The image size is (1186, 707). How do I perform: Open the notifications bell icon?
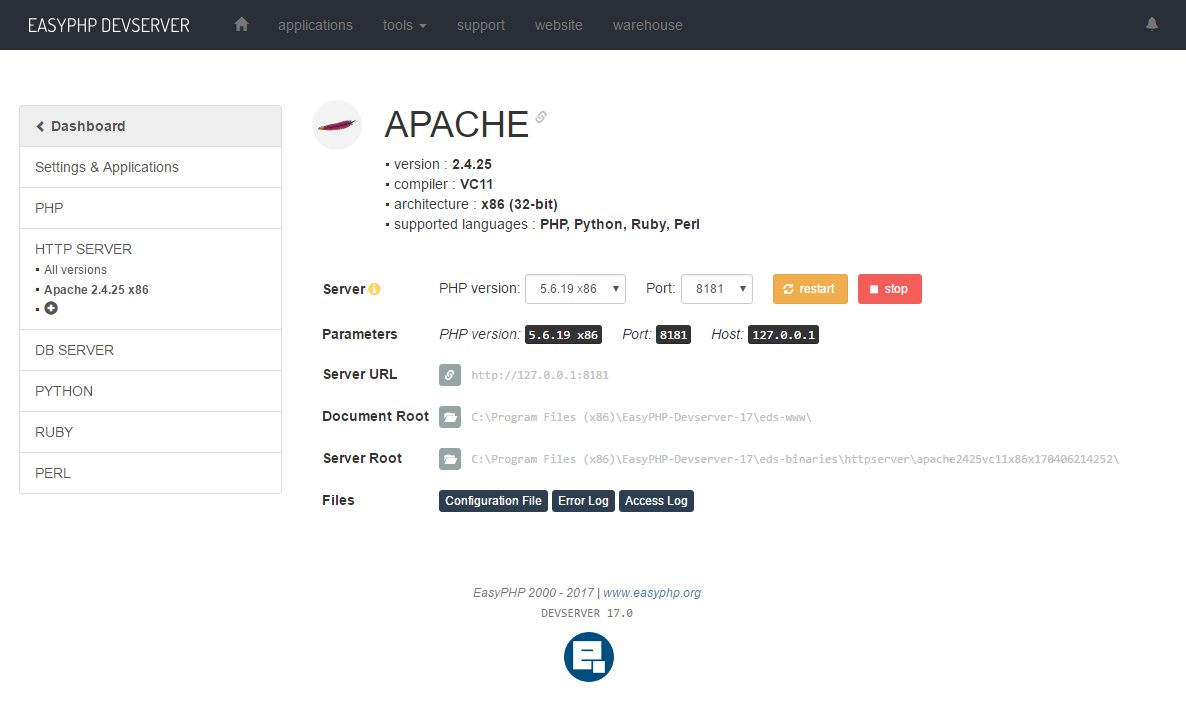(1151, 24)
